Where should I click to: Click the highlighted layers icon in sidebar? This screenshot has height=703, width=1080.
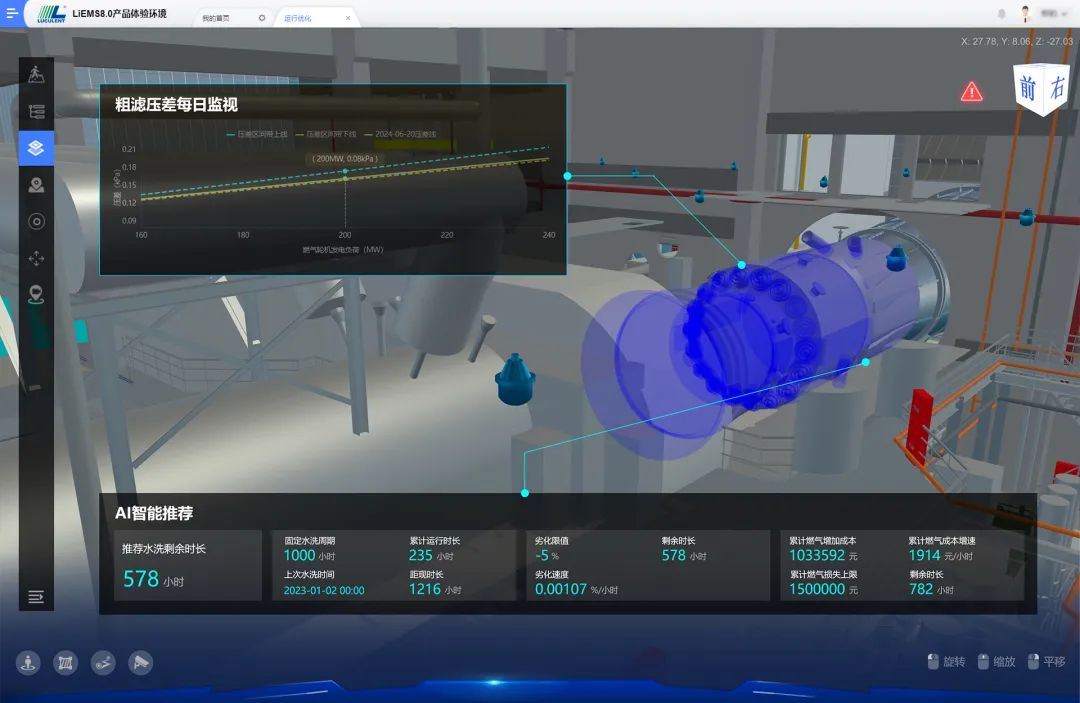(x=36, y=148)
